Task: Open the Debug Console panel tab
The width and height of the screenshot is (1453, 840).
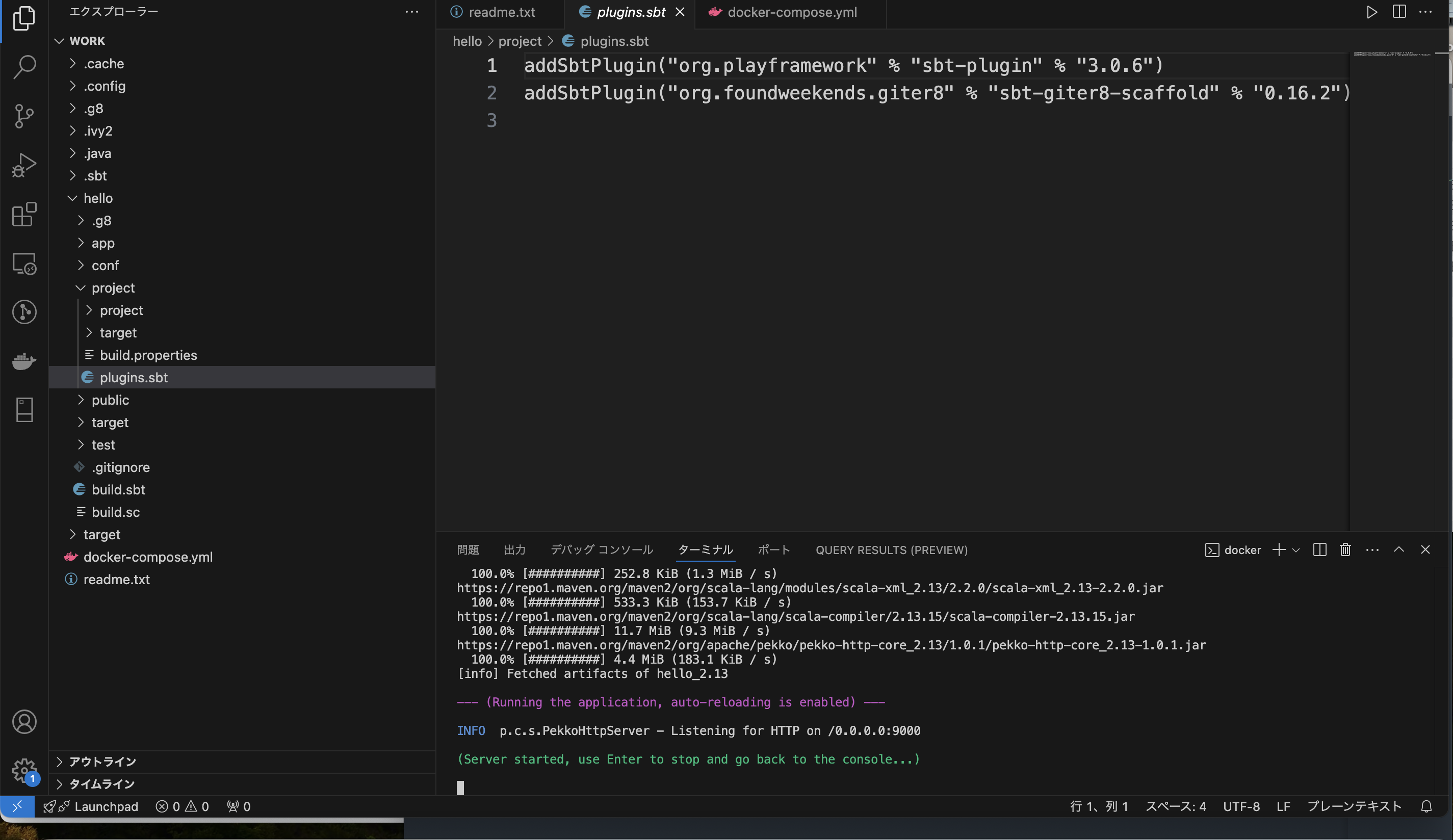Action: [x=602, y=550]
